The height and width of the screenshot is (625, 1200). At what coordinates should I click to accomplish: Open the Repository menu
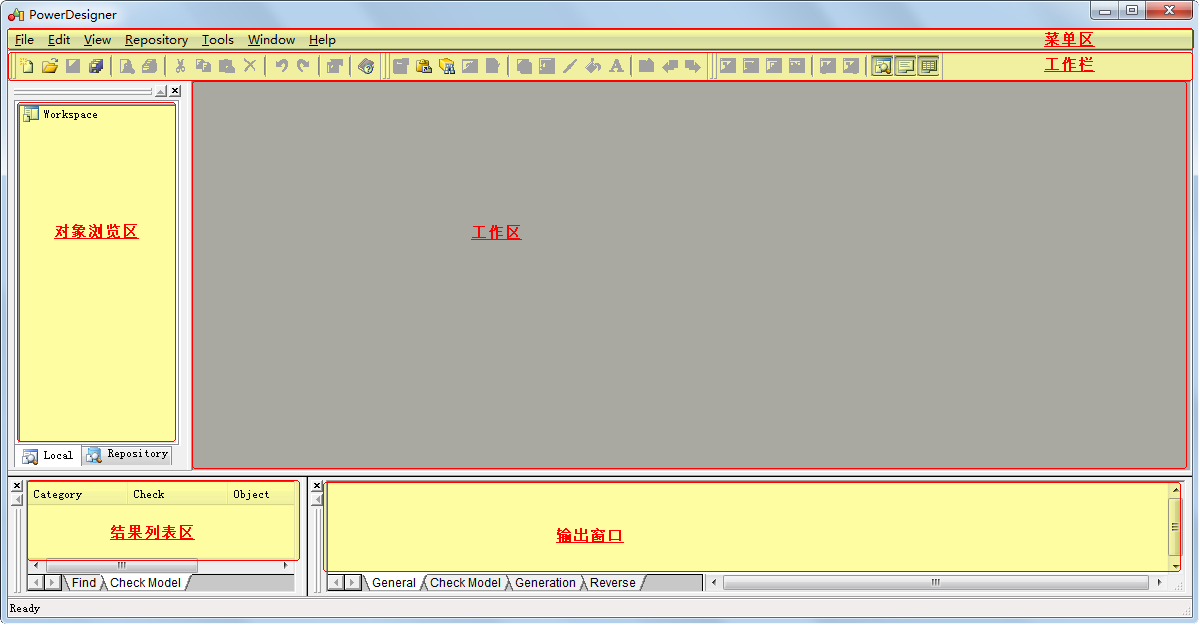[x=157, y=40]
